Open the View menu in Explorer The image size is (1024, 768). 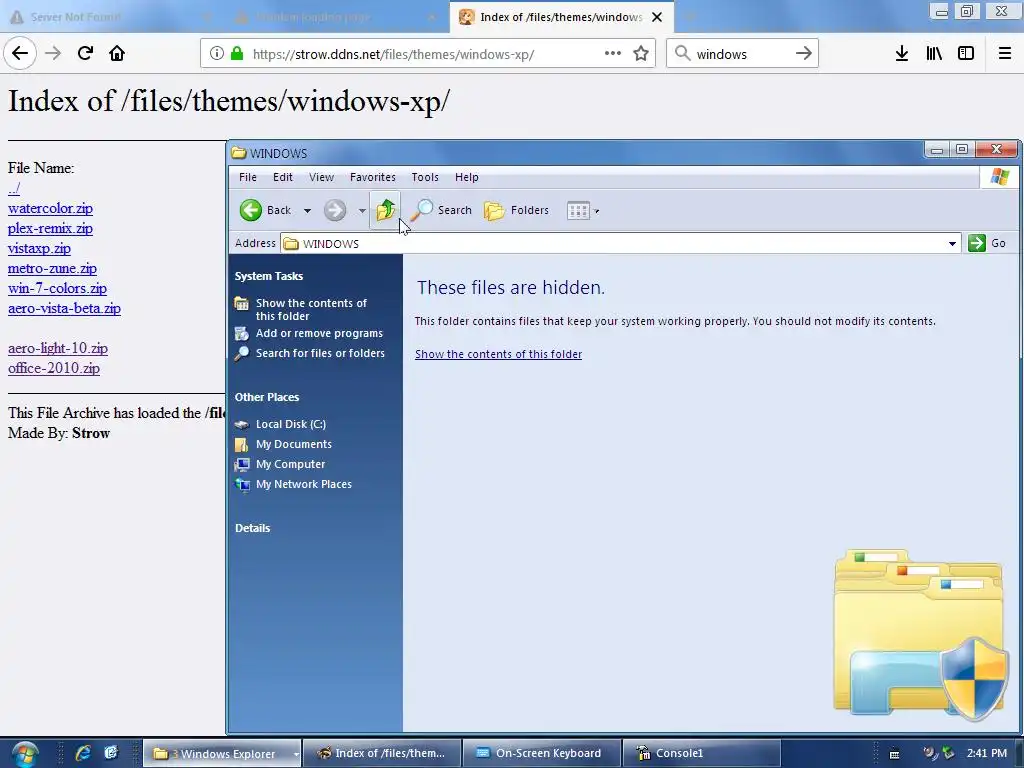click(x=321, y=177)
